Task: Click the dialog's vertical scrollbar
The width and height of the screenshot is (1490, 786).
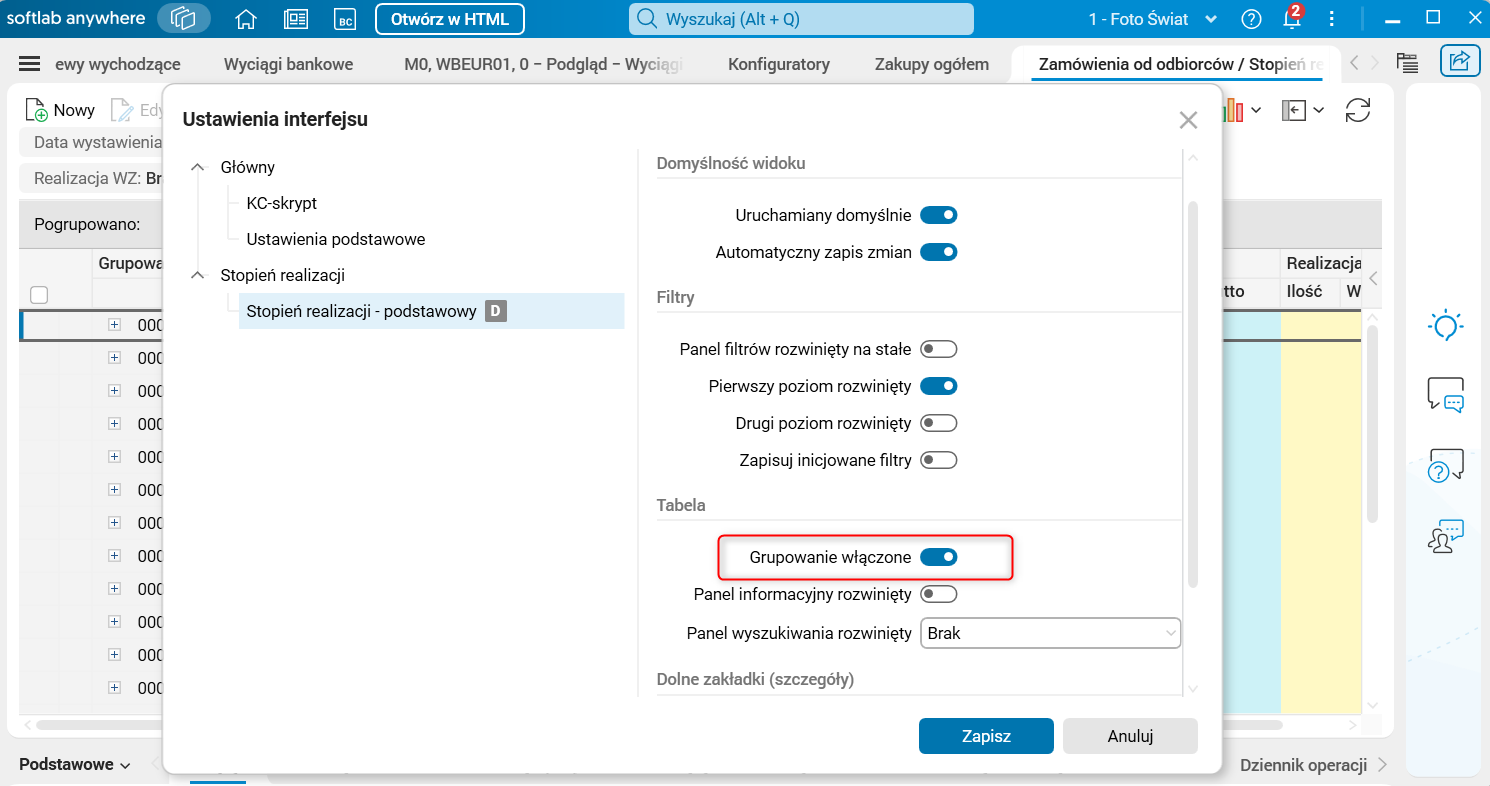Action: point(1191,390)
